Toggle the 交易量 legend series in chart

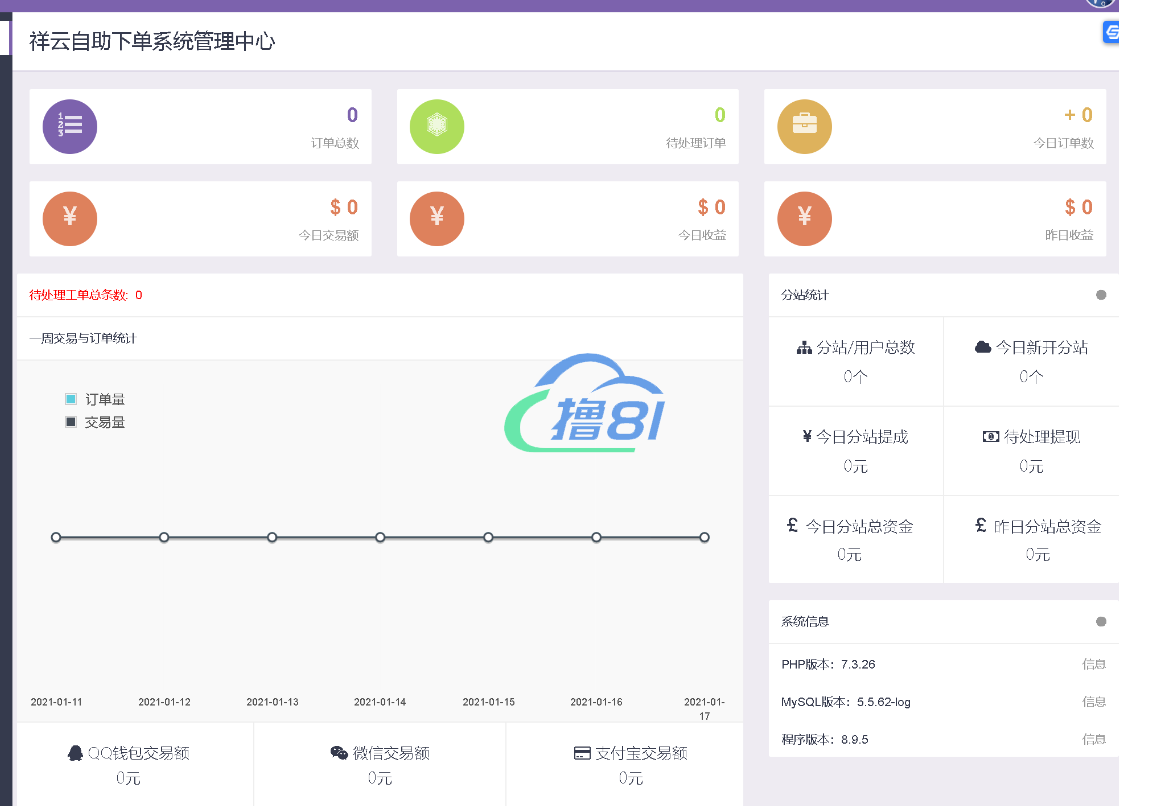[71, 422]
